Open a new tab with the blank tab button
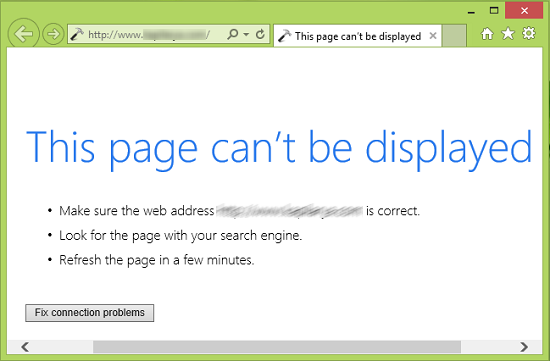This screenshot has height=361, width=550. pos(454,35)
